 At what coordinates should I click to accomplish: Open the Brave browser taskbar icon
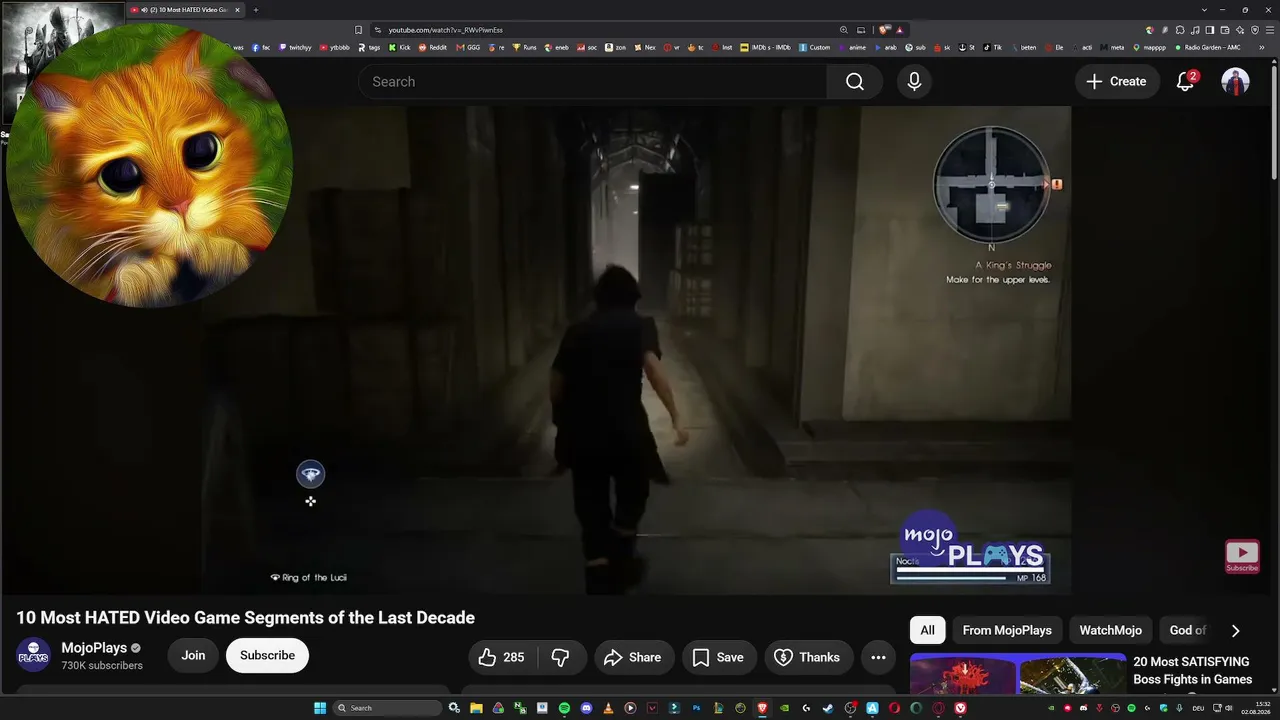762,708
